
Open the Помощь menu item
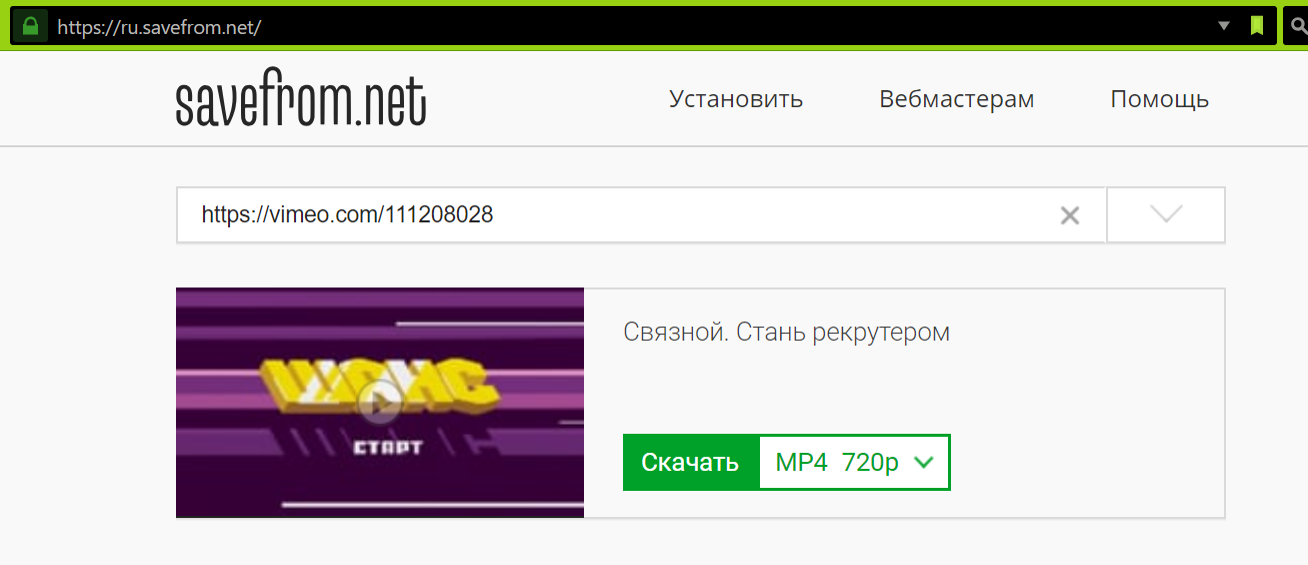1160,99
